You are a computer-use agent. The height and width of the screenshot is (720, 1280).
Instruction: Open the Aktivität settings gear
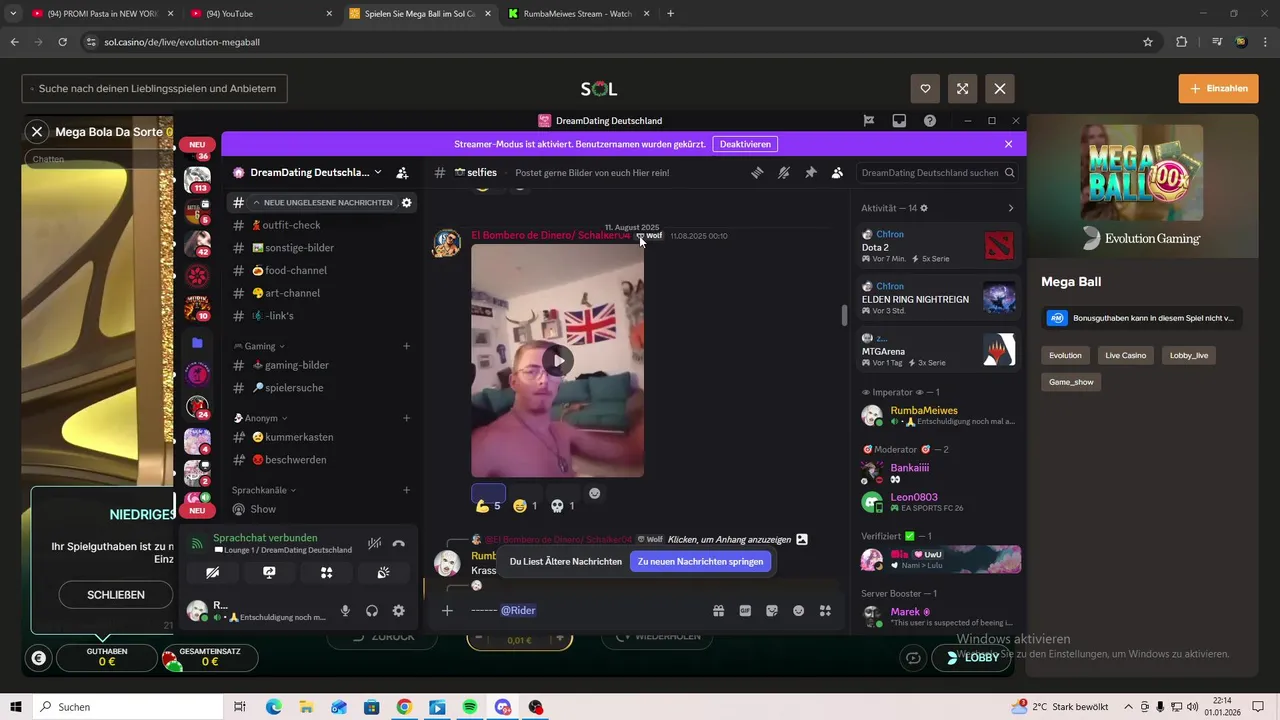pos(923,208)
